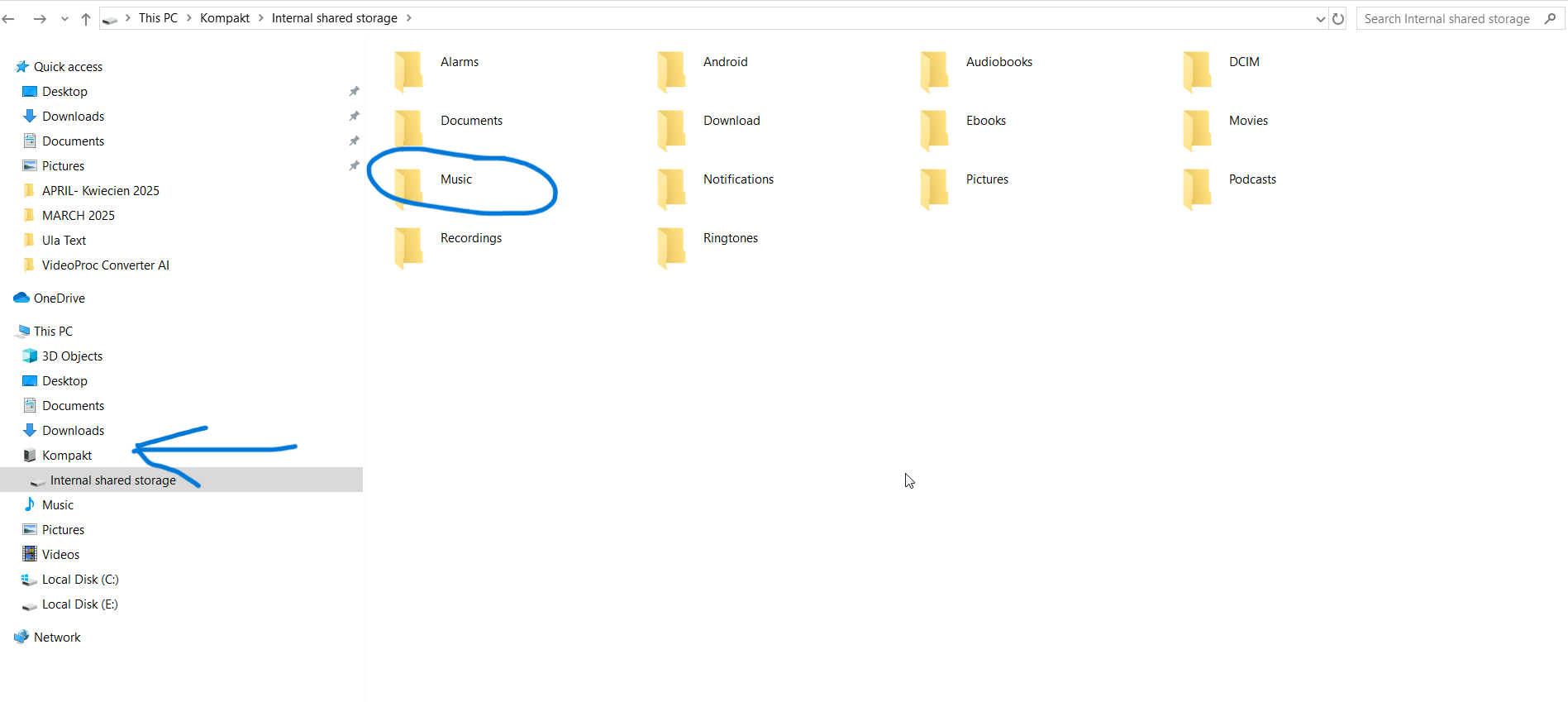Click the Back navigation arrow
Screen dimensions: 1568x702
(9, 18)
